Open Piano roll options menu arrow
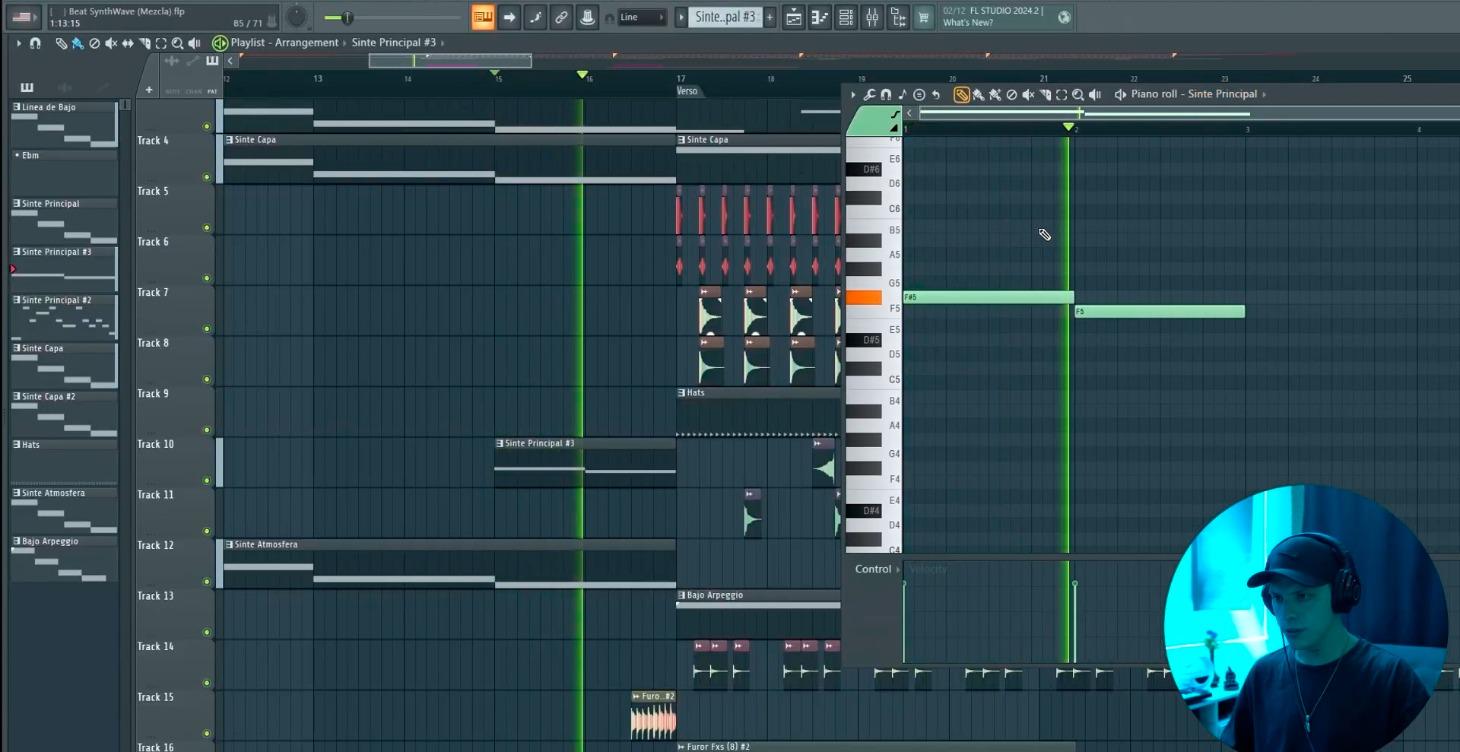This screenshot has width=1460, height=752. [853, 94]
